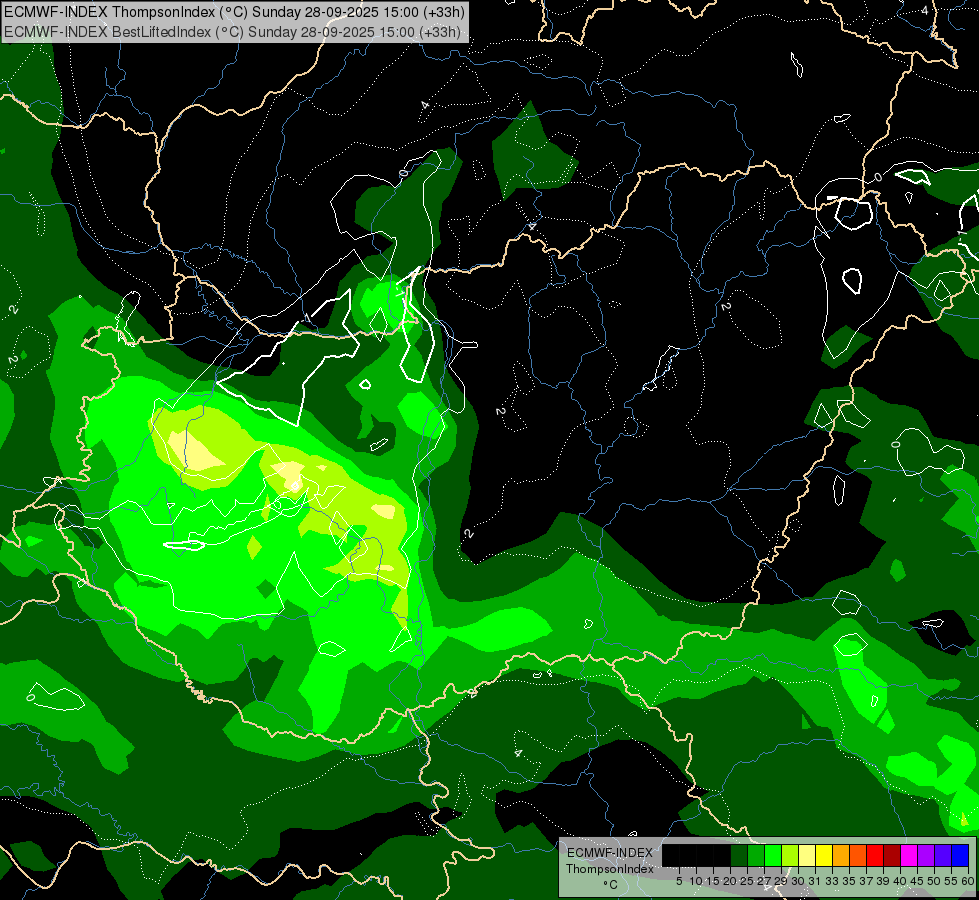The image size is (979, 900).
Task: Pick the bright red 37–39 legend swatch
Action: click(875, 855)
